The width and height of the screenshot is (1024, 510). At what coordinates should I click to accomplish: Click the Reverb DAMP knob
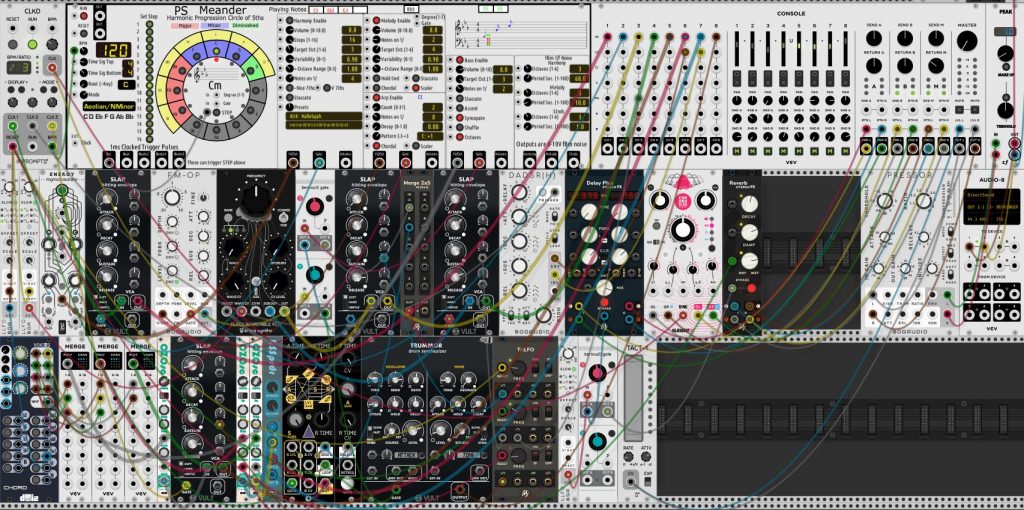tap(749, 232)
